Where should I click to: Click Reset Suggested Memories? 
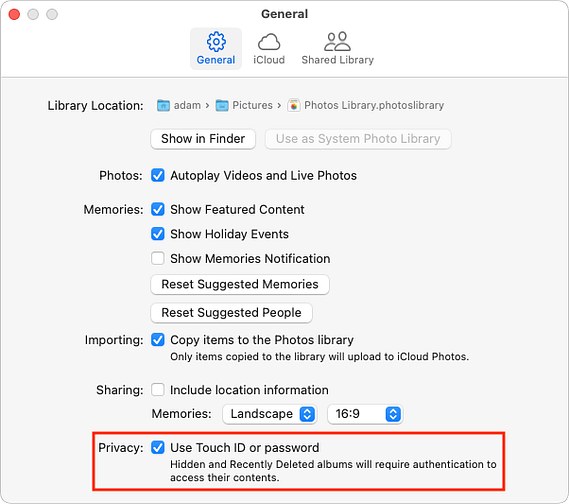[240, 284]
